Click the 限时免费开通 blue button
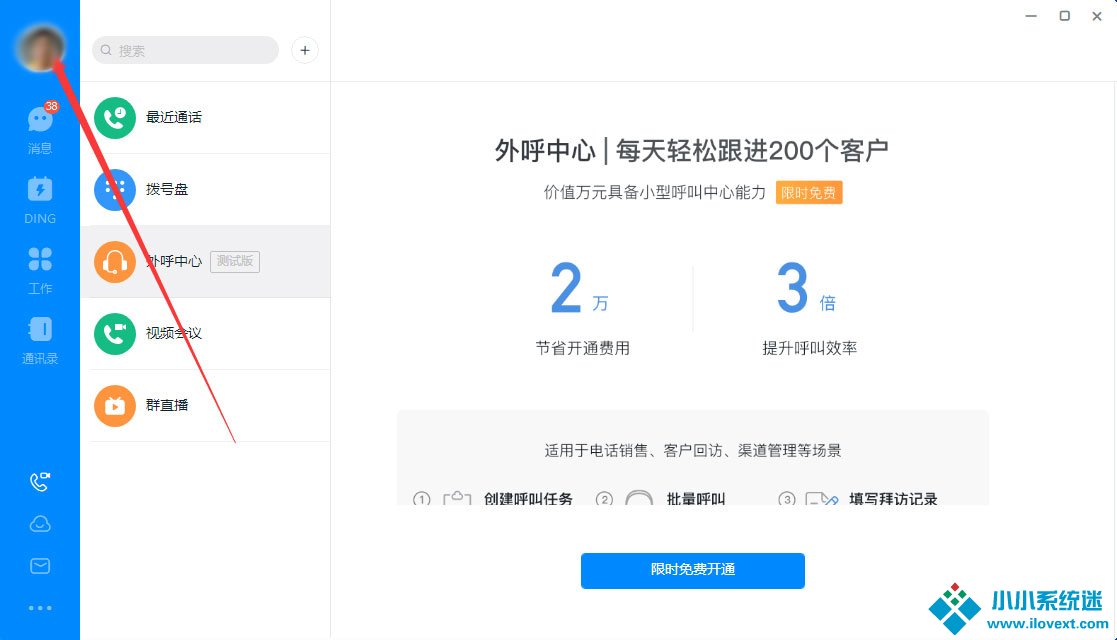The image size is (1117, 640). pyautogui.click(x=692, y=570)
